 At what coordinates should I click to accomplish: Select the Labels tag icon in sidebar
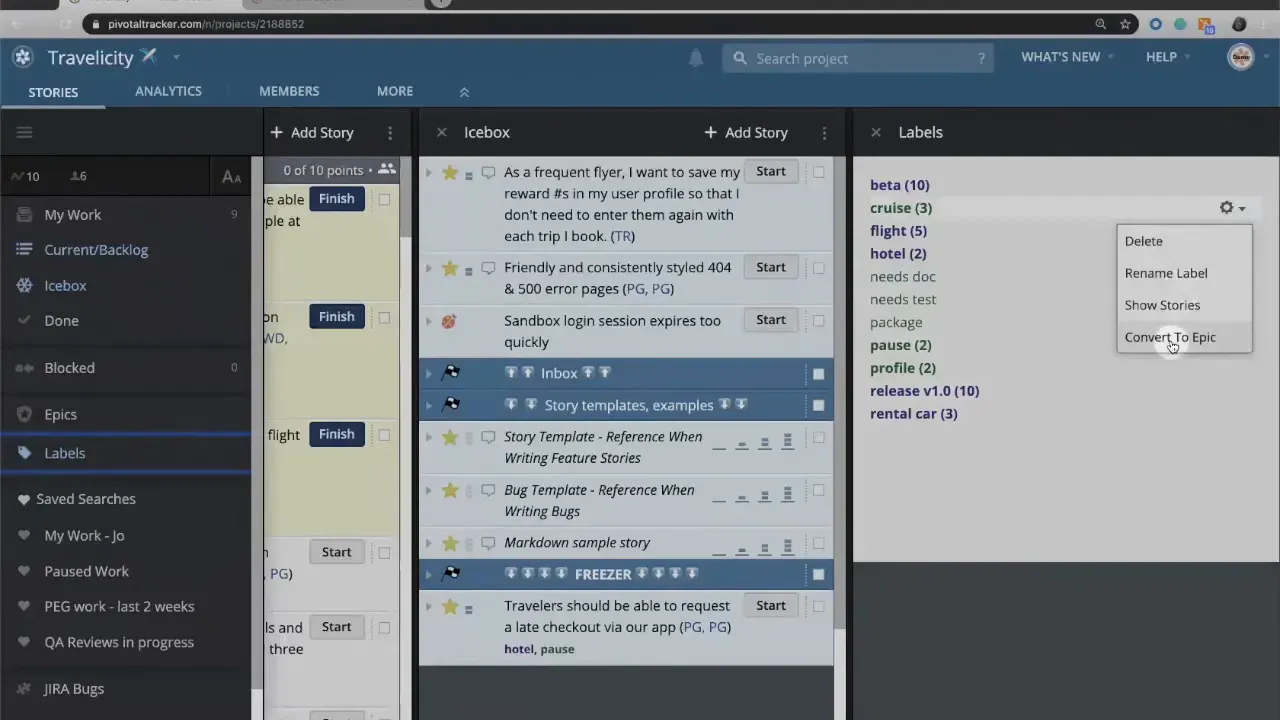(x=25, y=453)
